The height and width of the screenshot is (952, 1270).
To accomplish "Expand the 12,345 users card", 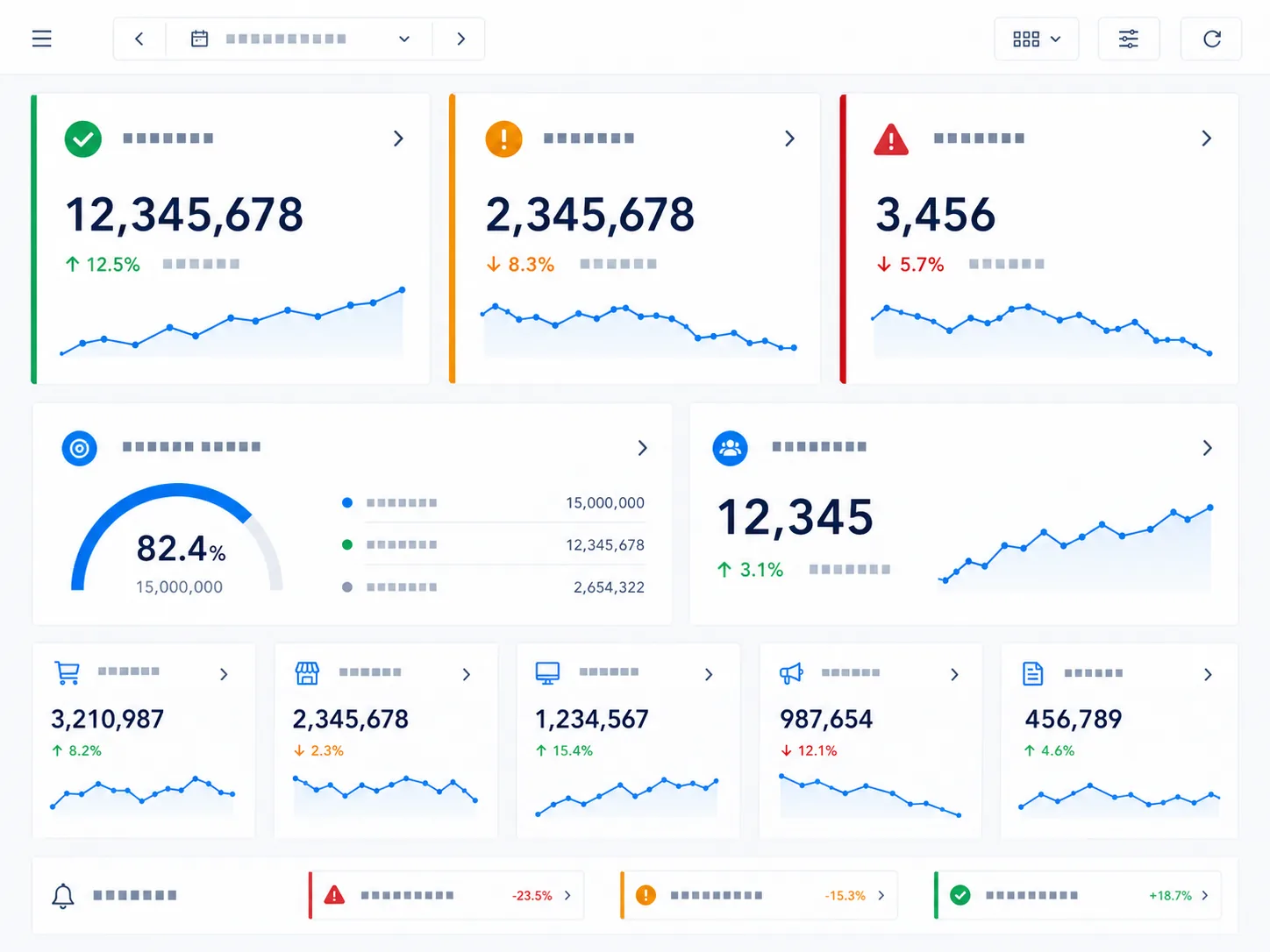I will 1207,448.
